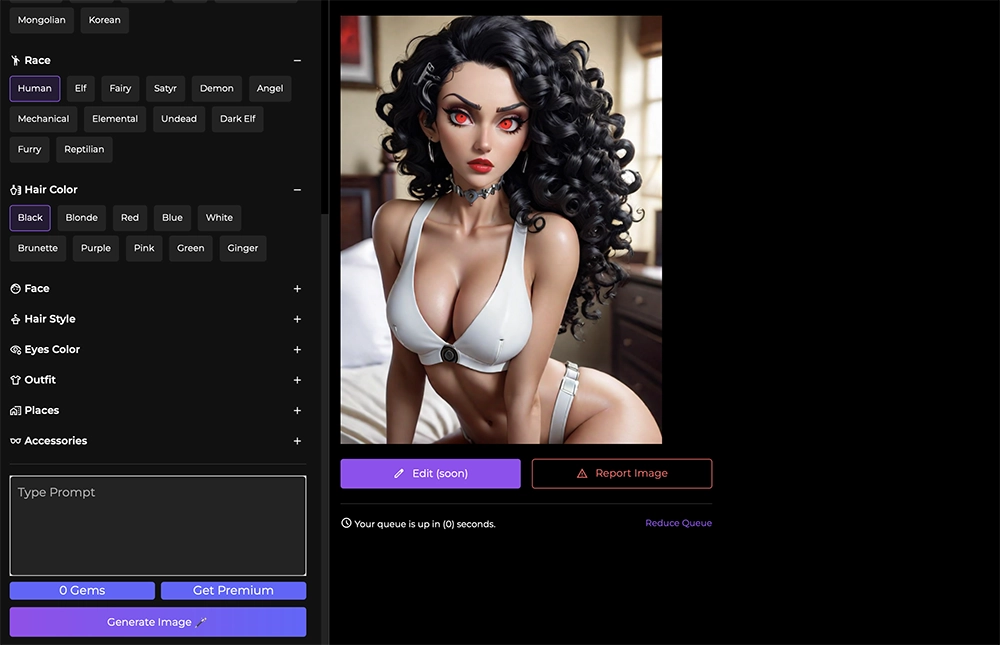Screen dimensions: 1000x645
Task: Click the Accessories glasses icon
Action: point(14,441)
